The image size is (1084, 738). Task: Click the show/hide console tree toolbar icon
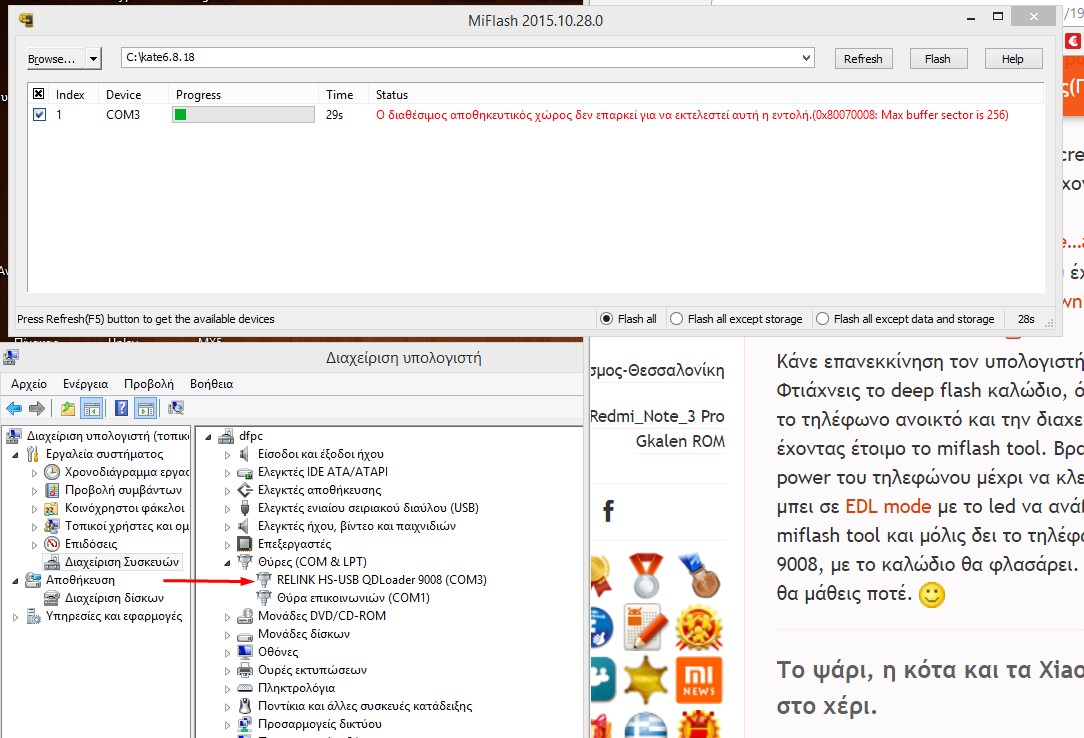[x=91, y=408]
